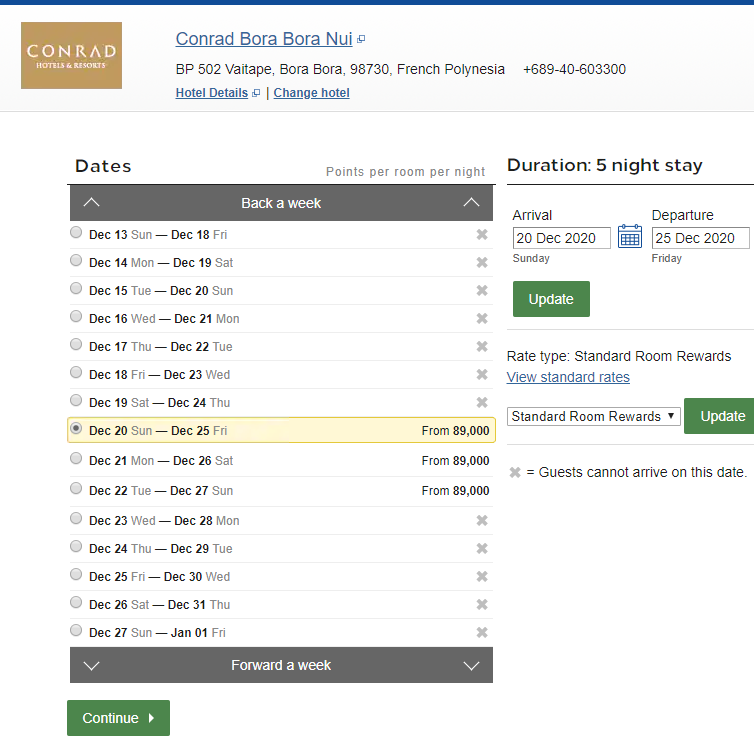Open the arrival date calendar icon
Screen dimensions: 754x747
[x=629, y=236]
